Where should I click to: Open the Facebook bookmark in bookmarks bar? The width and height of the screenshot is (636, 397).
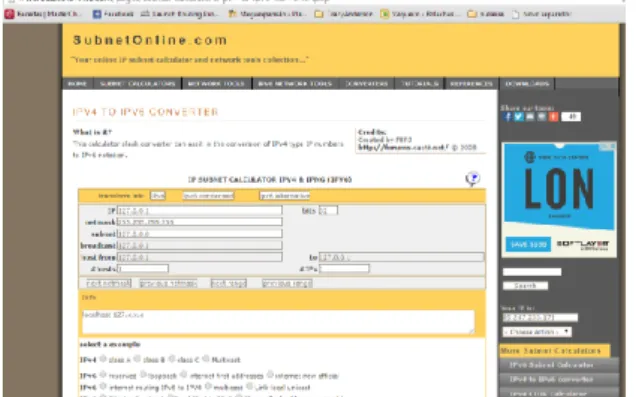click(x=113, y=14)
